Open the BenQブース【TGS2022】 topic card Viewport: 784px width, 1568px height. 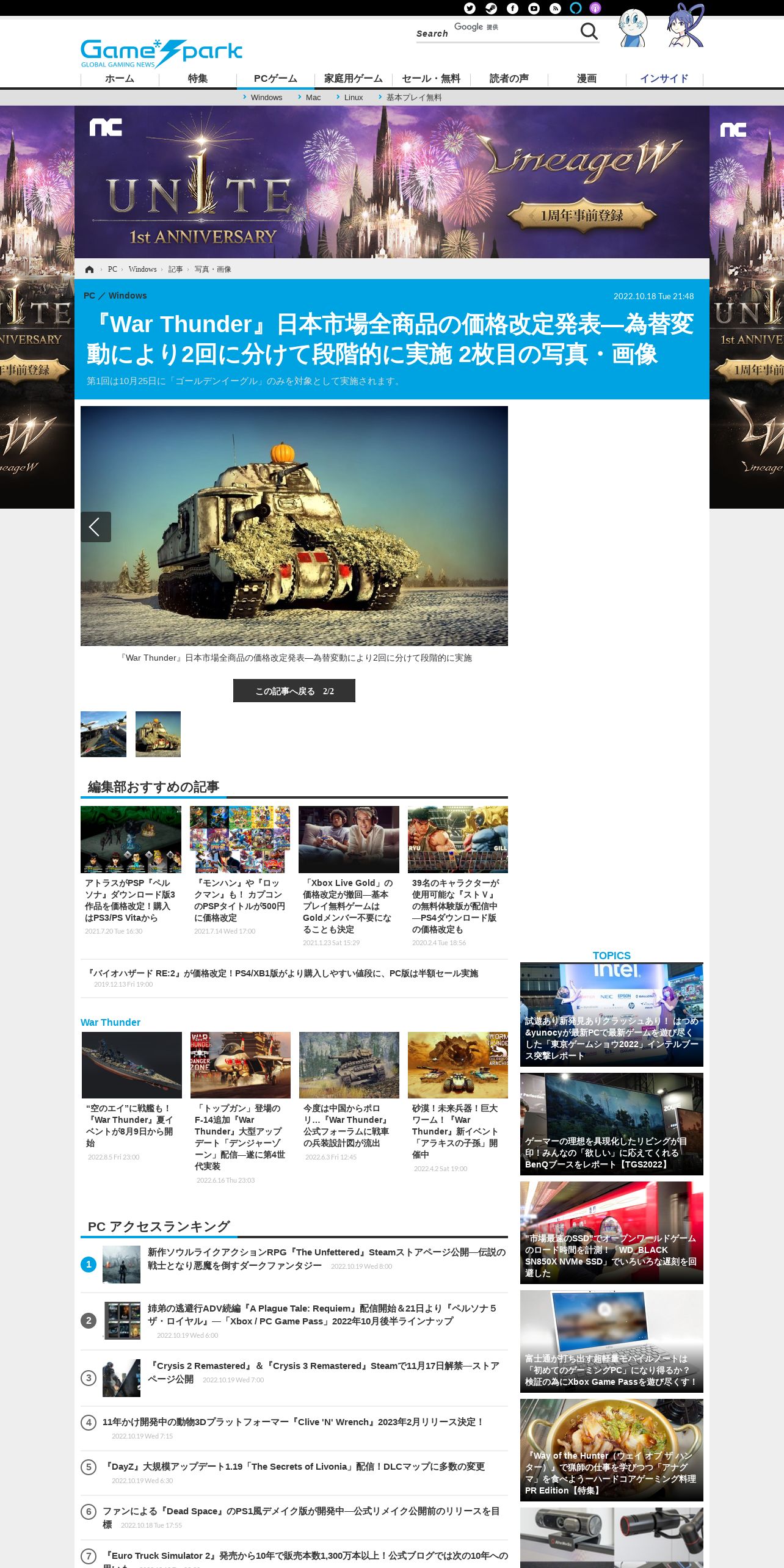tap(612, 1124)
